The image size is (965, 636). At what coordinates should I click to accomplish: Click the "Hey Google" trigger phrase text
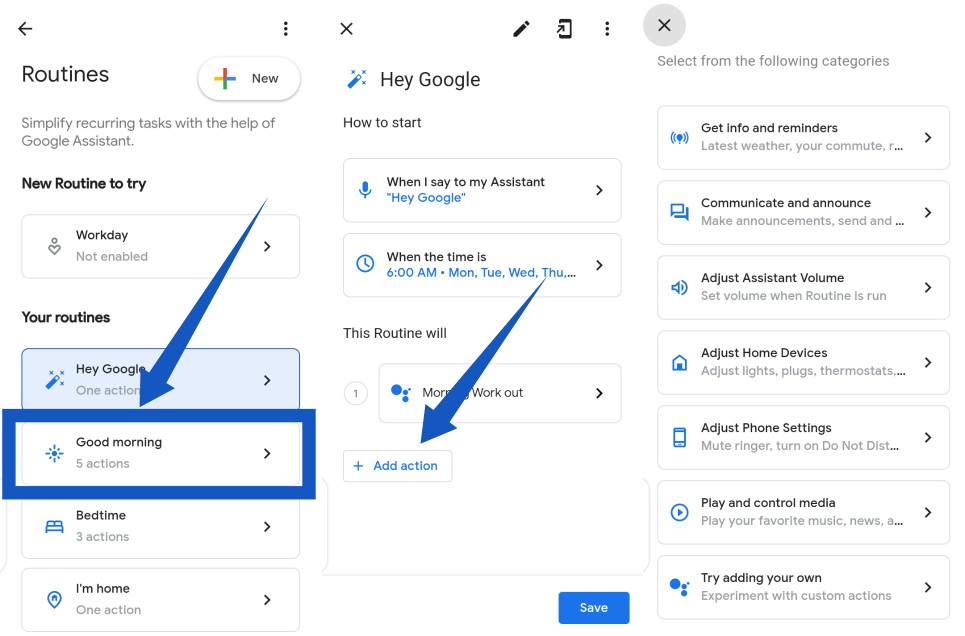pyautogui.click(x=426, y=198)
